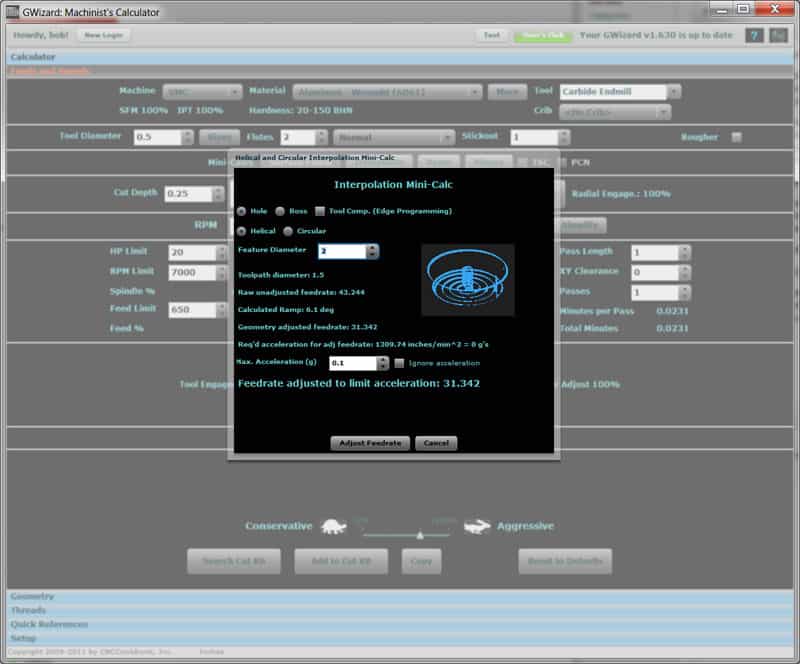The image size is (800, 664).
Task: Click the Tool button in the top bar
Action: tap(492, 35)
